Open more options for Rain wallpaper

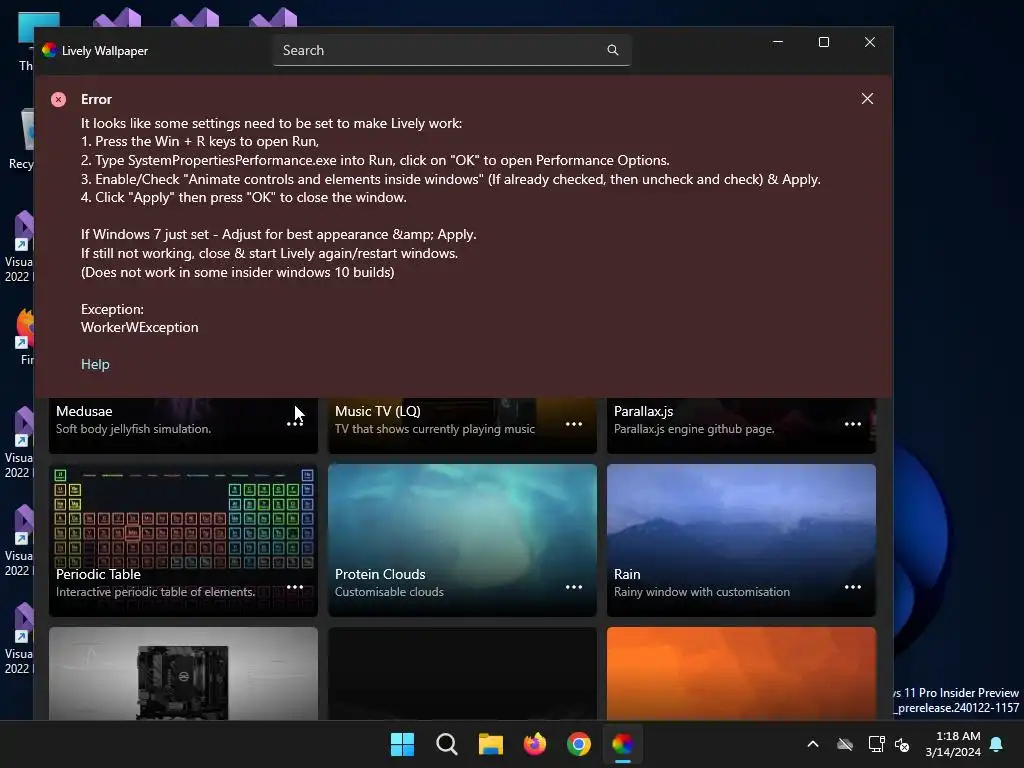[x=852, y=587]
